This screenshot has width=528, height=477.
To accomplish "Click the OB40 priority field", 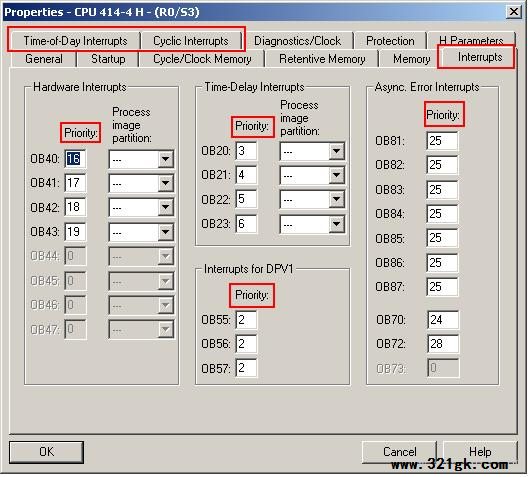I will [x=75, y=159].
